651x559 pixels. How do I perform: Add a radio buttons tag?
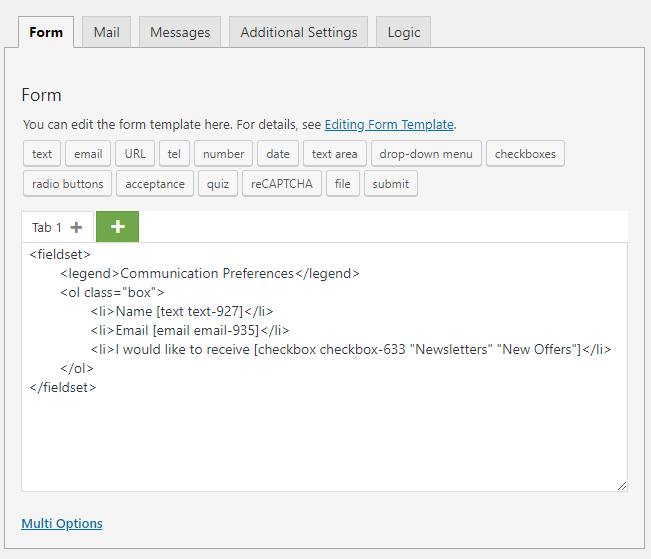pos(67,184)
